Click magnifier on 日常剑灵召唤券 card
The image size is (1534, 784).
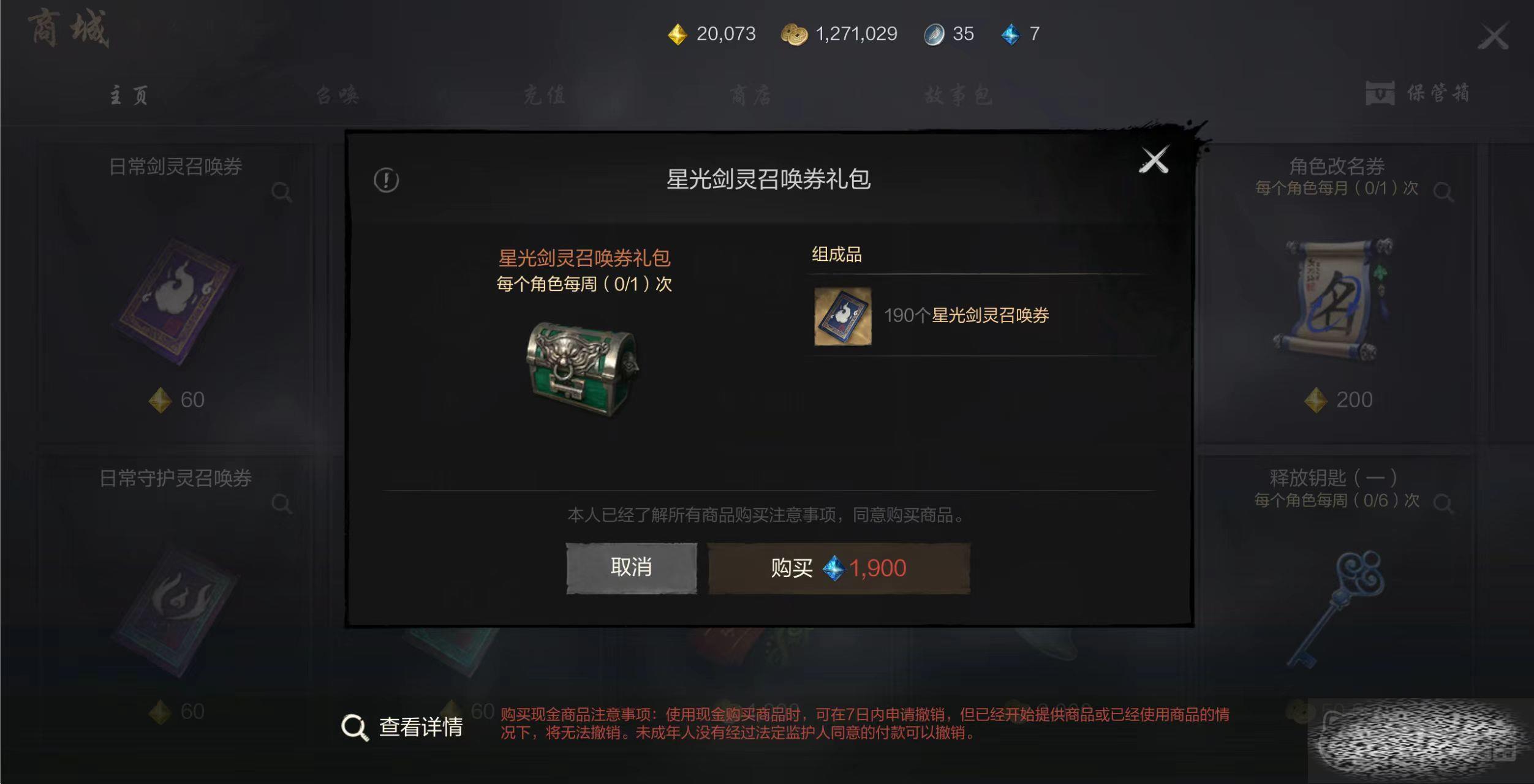pos(281,192)
